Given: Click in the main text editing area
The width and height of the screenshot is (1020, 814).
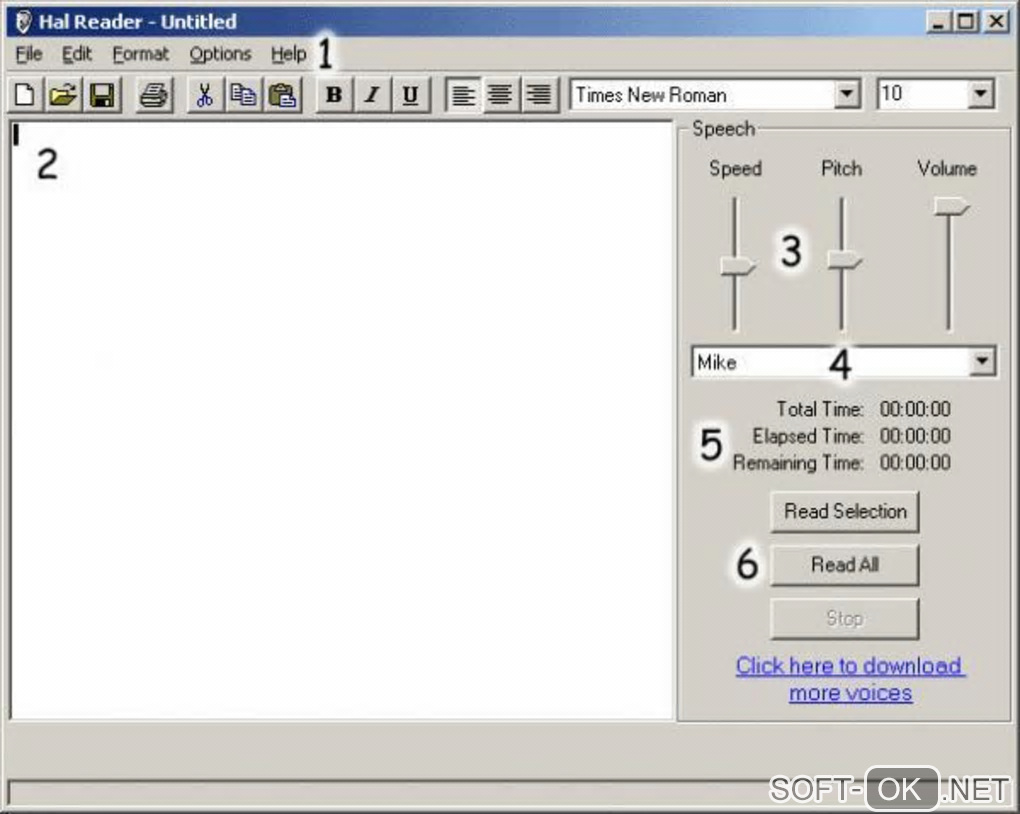Looking at the screenshot, I should (342, 420).
